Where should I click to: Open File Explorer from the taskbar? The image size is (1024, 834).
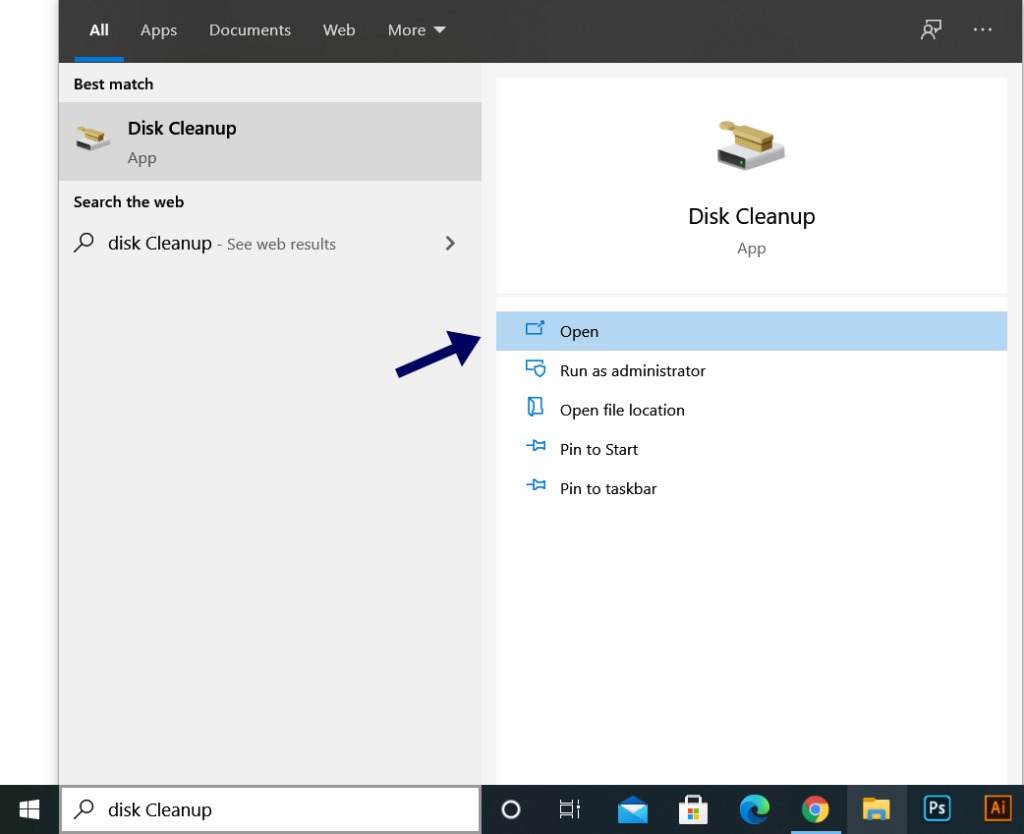pyautogui.click(x=876, y=809)
